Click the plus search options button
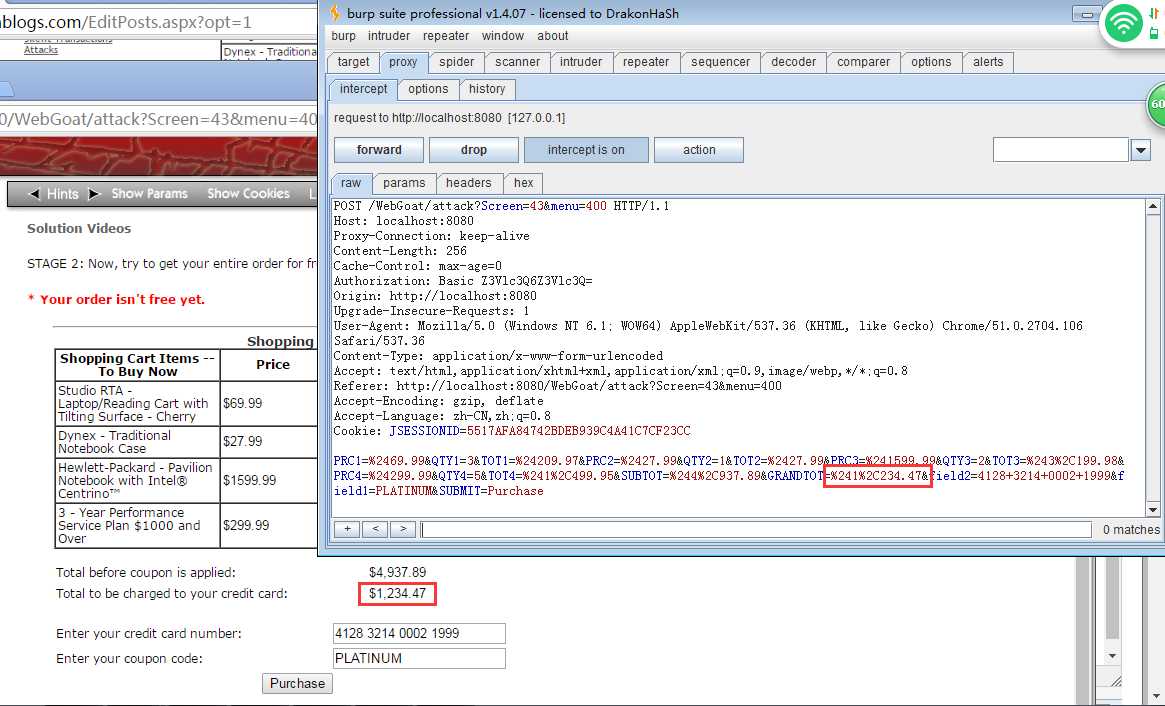The width and height of the screenshot is (1165, 706). click(x=347, y=529)
